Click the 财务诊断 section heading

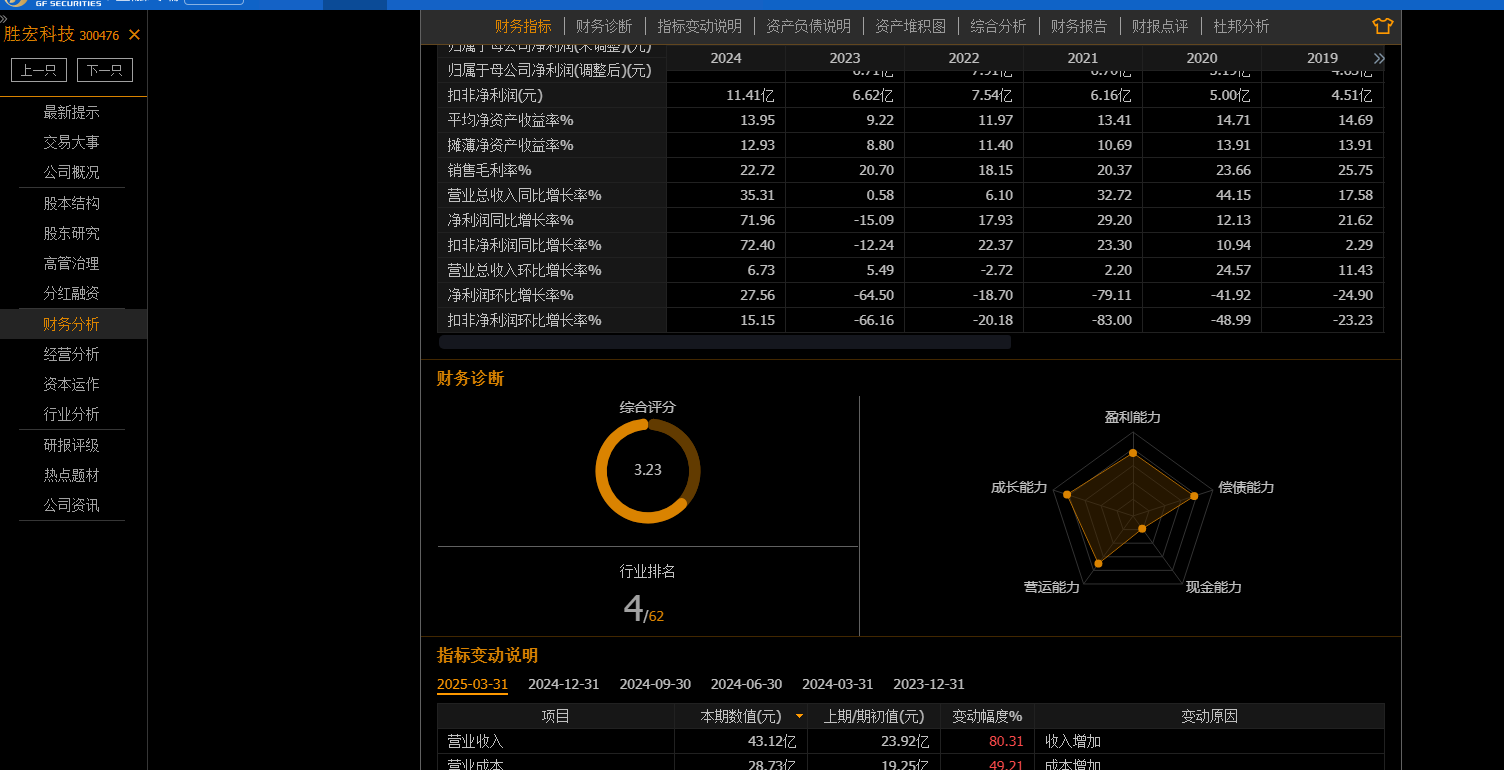(x=470, y=378)
